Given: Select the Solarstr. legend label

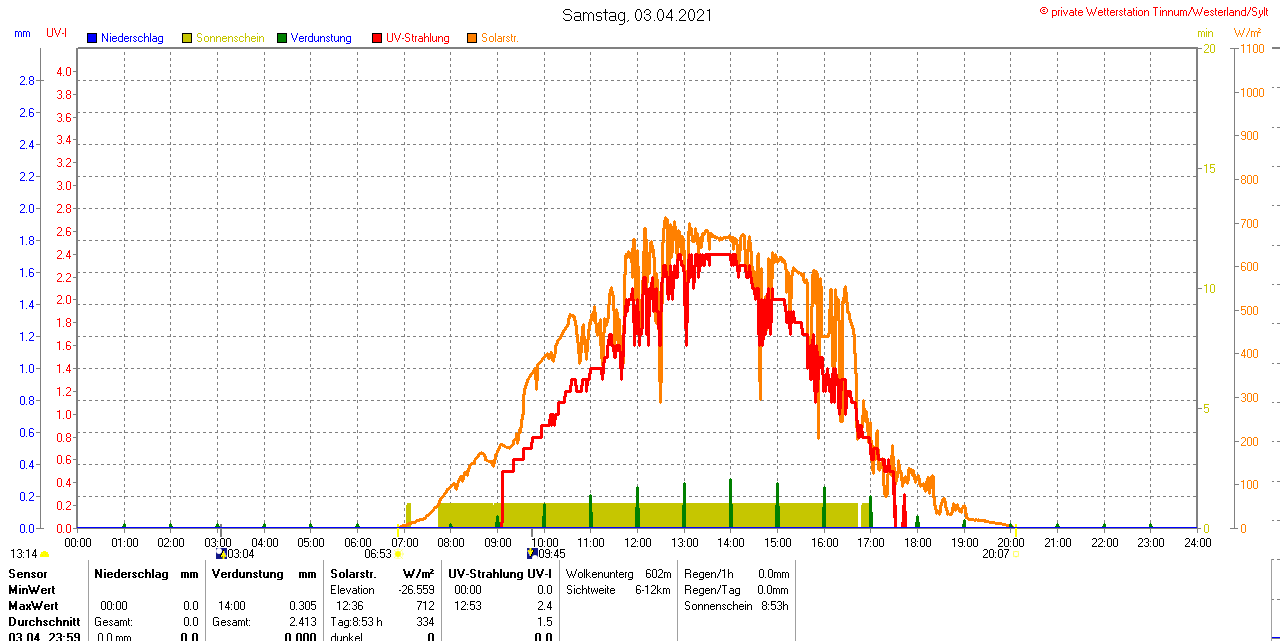Looking at the screenshot, I should pyautogui.click(x=500, y=38).
